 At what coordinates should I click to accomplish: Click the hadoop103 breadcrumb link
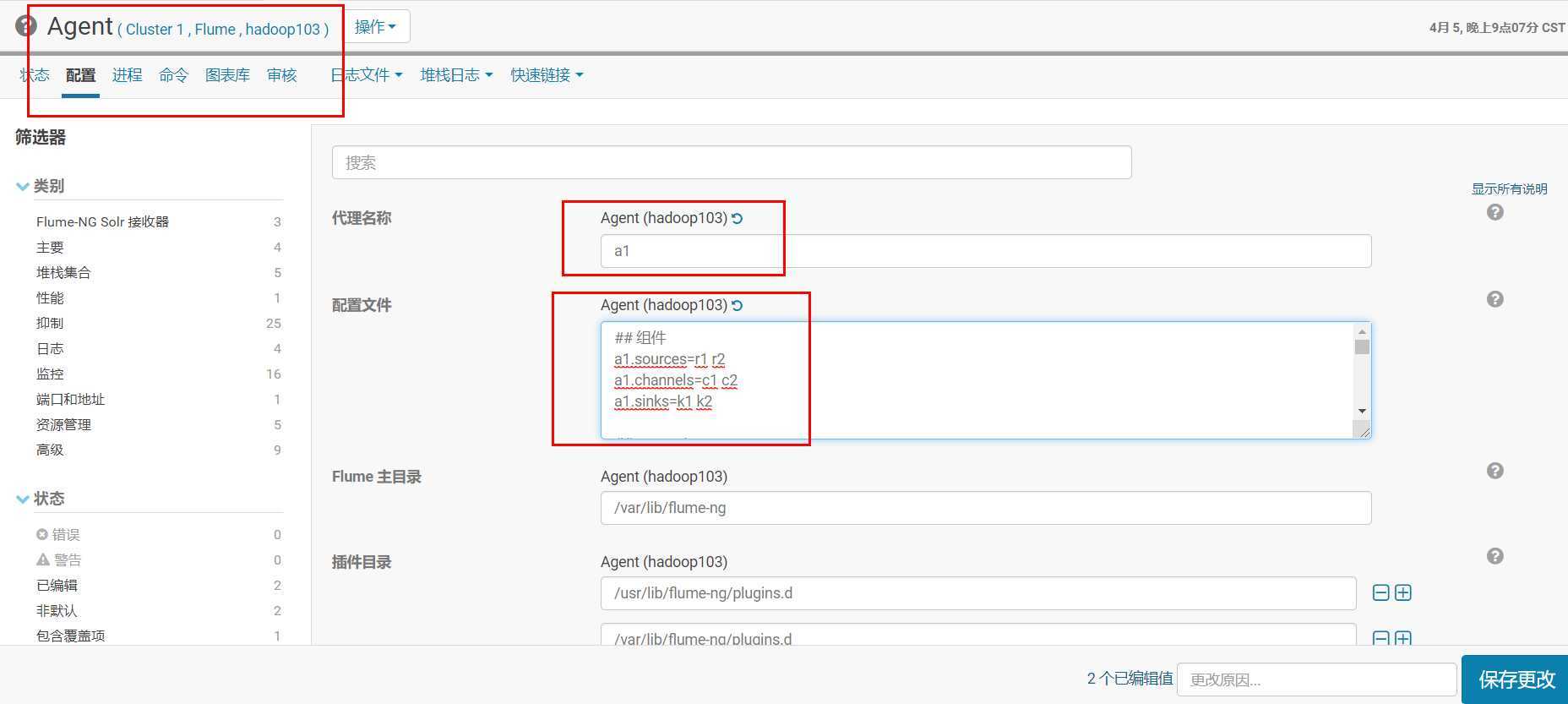click(x=283, y=30)
